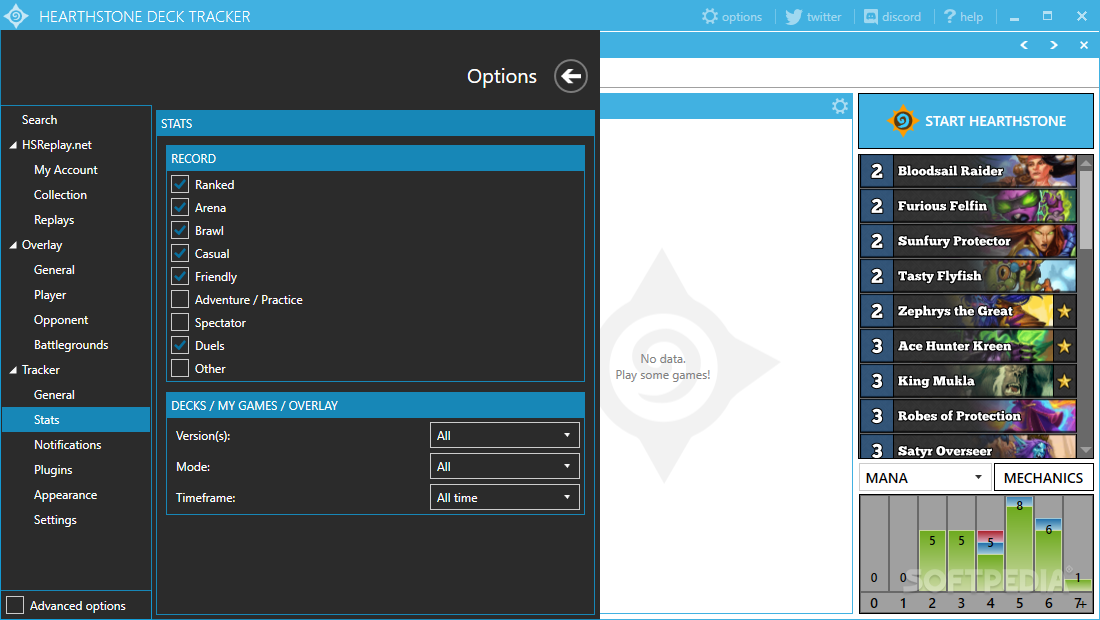Click the back arrow in Options
The height and width of the screenshot is (620, 1100).
[570, 76]
